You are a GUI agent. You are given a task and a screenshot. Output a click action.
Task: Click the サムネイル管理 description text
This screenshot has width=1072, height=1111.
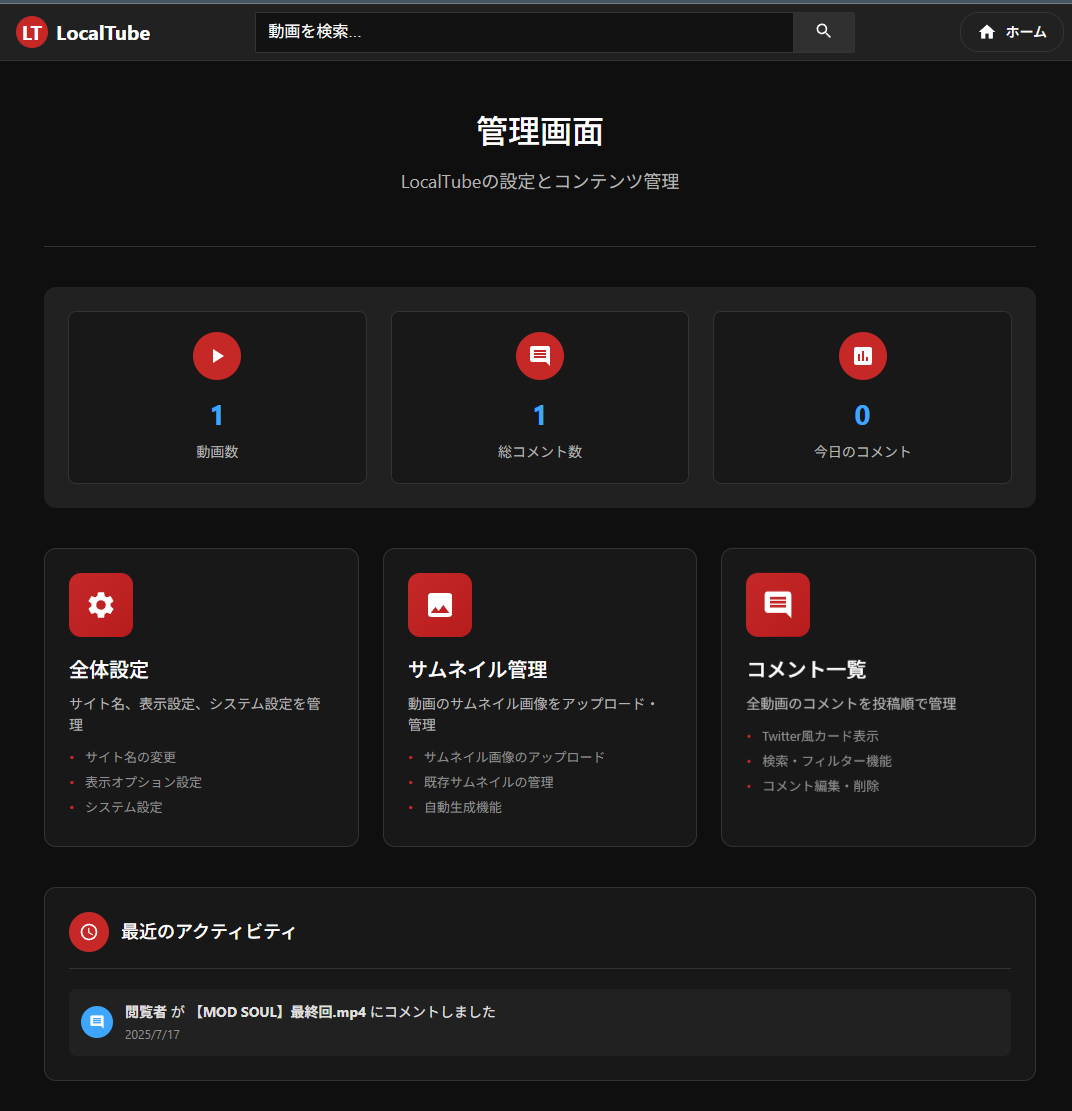point(533,714)
